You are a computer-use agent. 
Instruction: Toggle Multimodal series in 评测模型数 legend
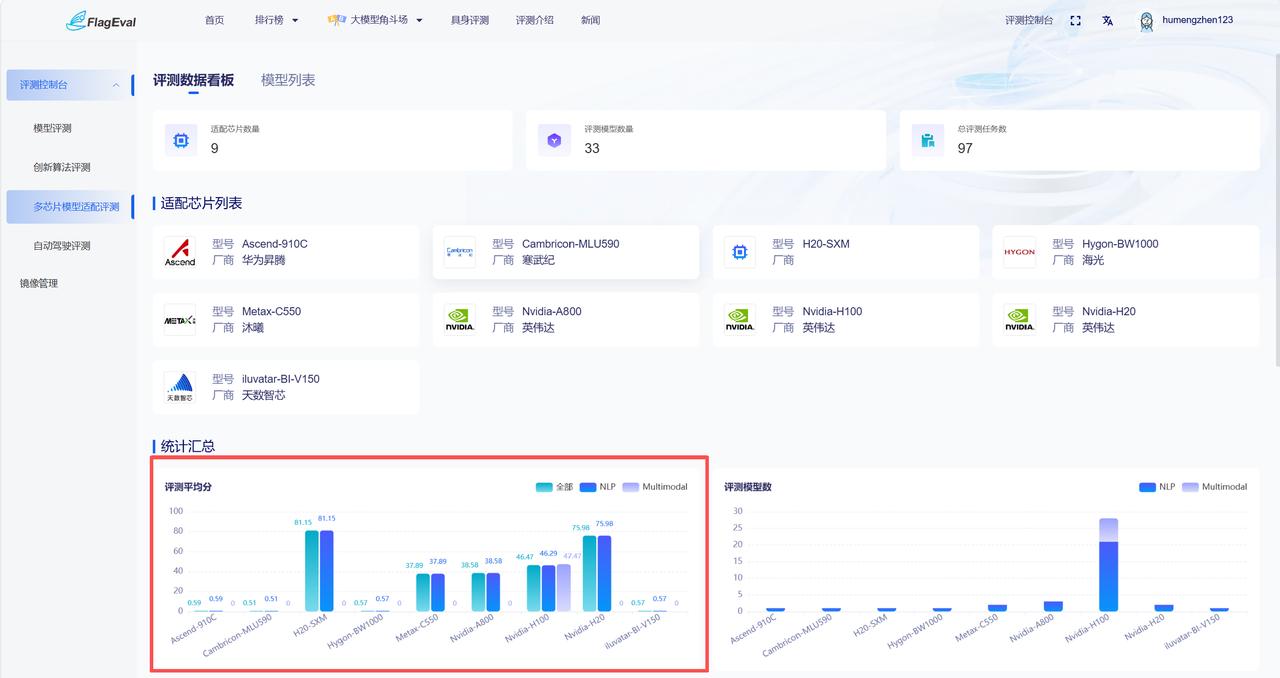coord(1214,487)
